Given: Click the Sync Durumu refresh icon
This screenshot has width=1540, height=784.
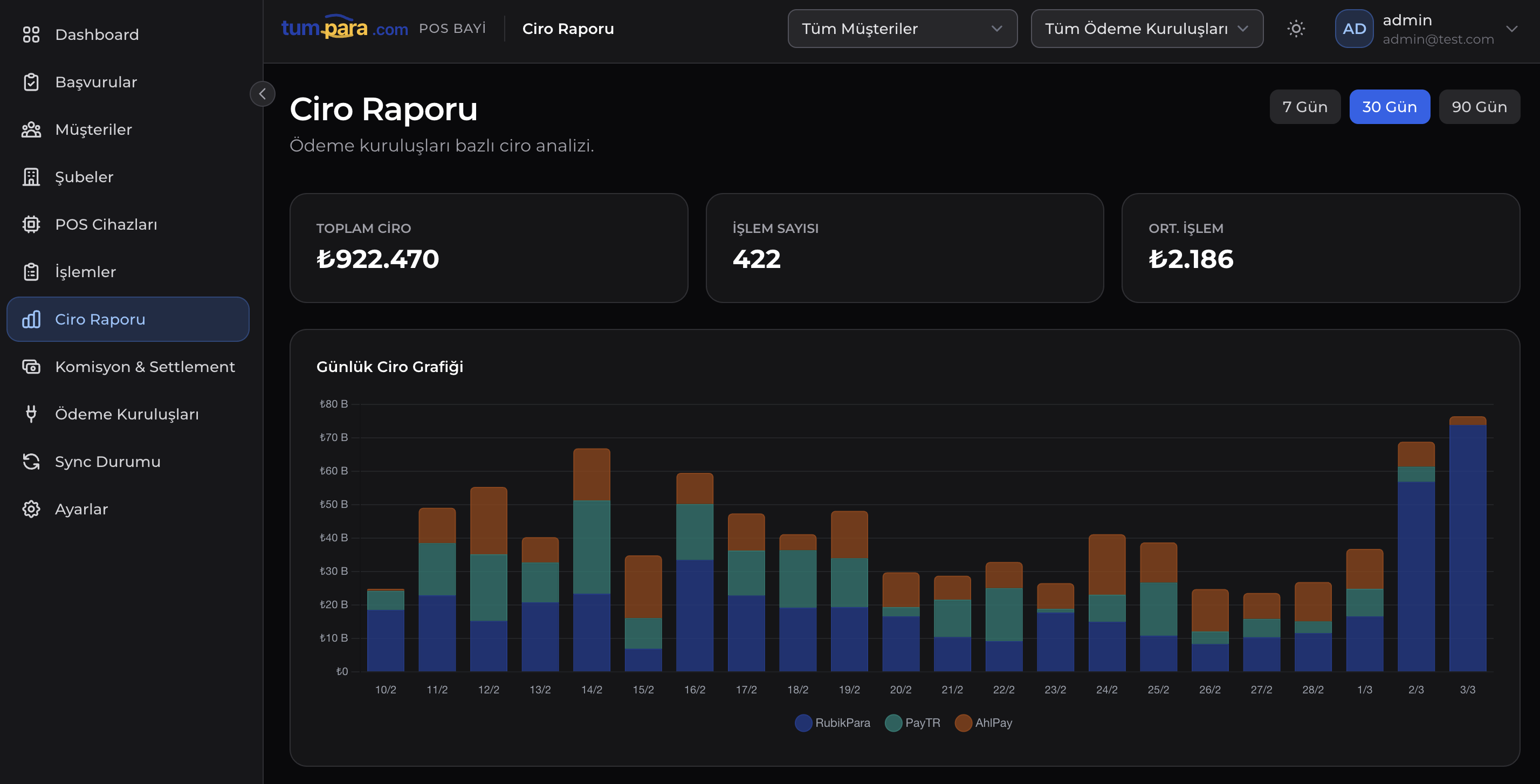Looking at the screenshot, I should [31, 462].
